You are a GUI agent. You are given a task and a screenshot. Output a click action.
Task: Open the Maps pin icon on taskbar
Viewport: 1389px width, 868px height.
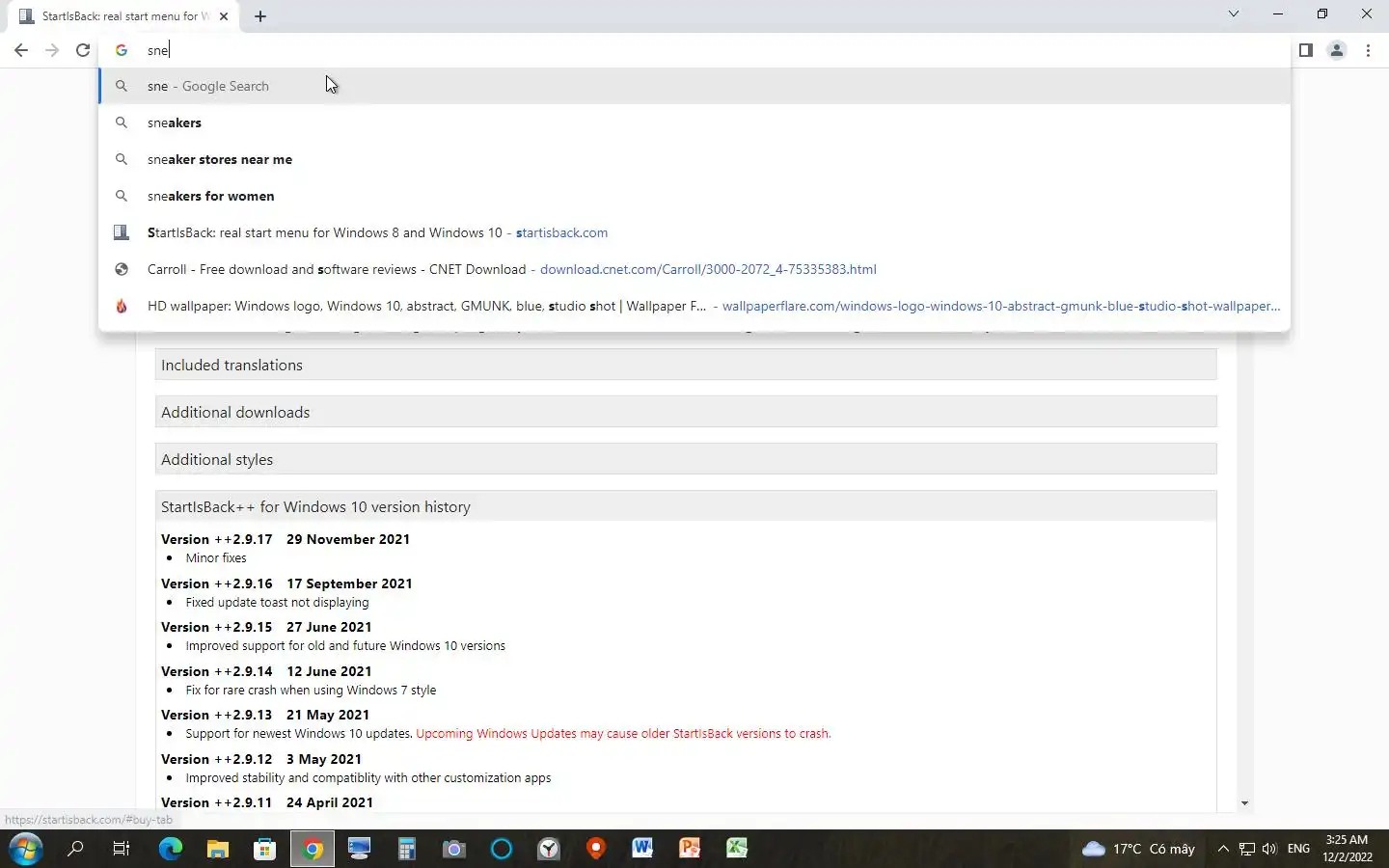pos(596,849)
